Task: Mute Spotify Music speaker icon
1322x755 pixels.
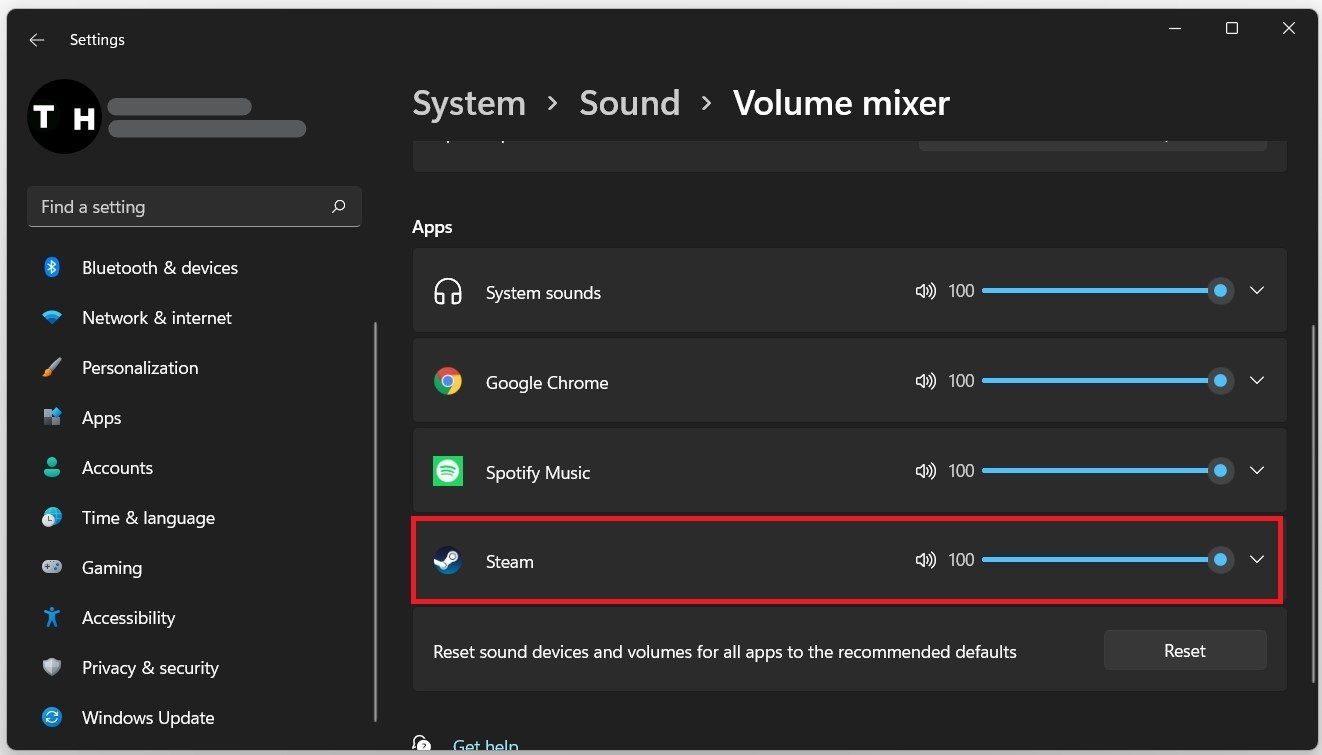Action: 925,471
